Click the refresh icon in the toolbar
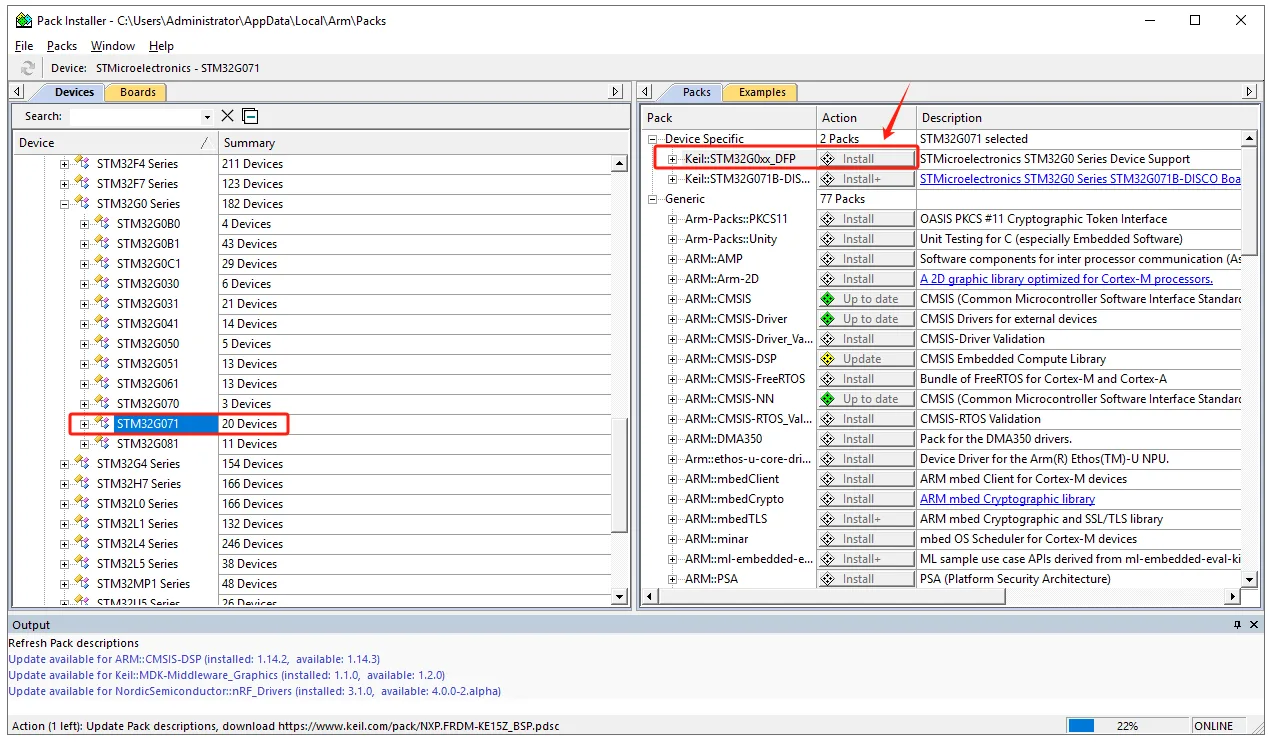1272x742 pixels. click(27, 68)
